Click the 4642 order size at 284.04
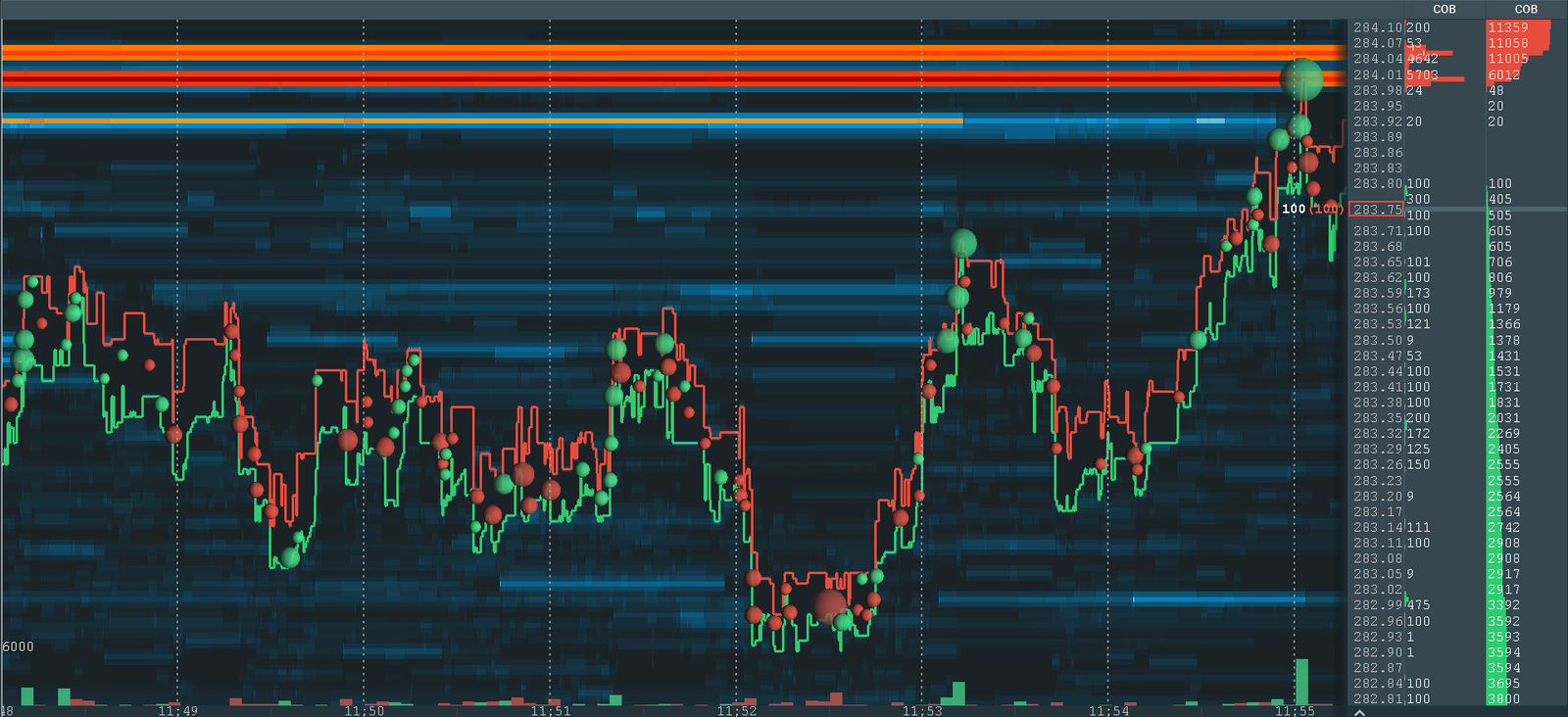Image resolution: width=1568 pixels, height=717 pixels. pyautogui.click(x=1423, y=59)
